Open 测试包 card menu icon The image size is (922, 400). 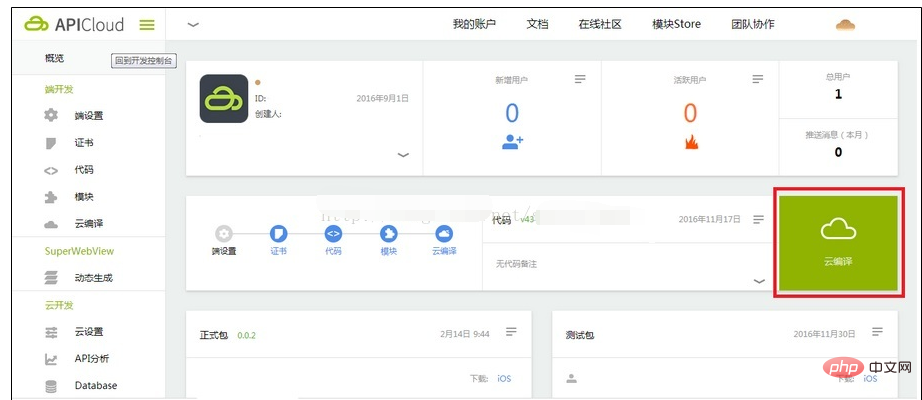click(x=878, y=332)
